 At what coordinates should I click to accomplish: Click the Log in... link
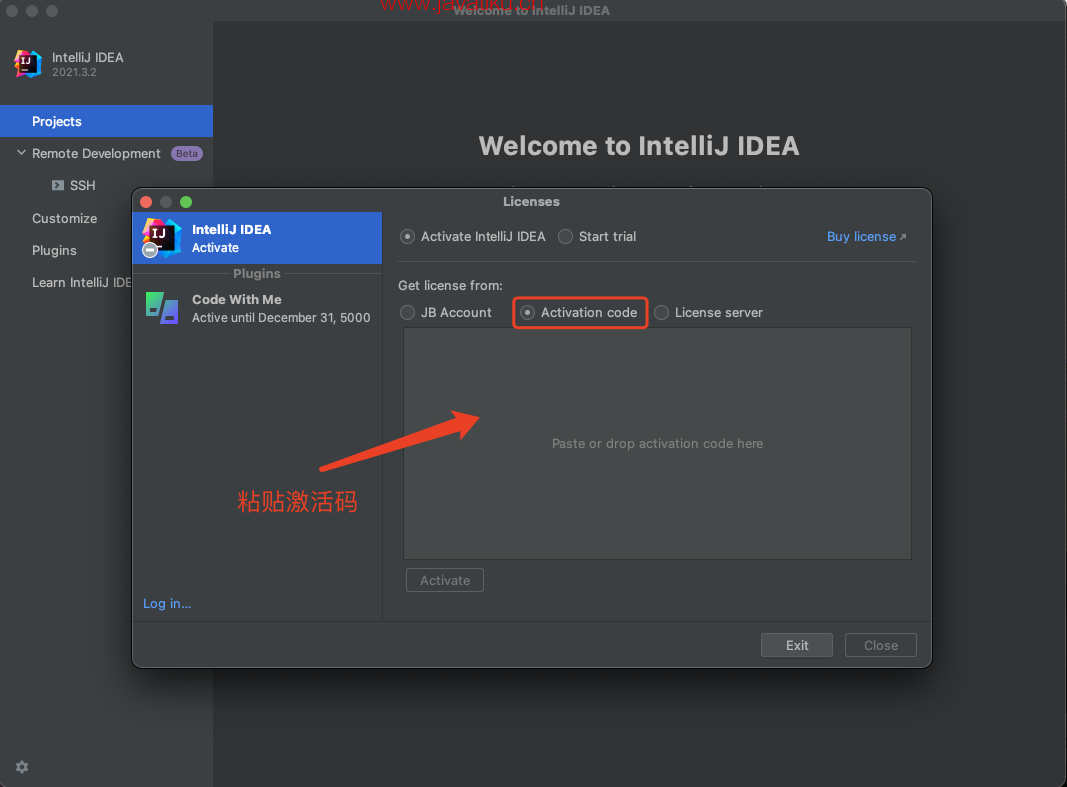pyautogui.click(x=167, y=603)
